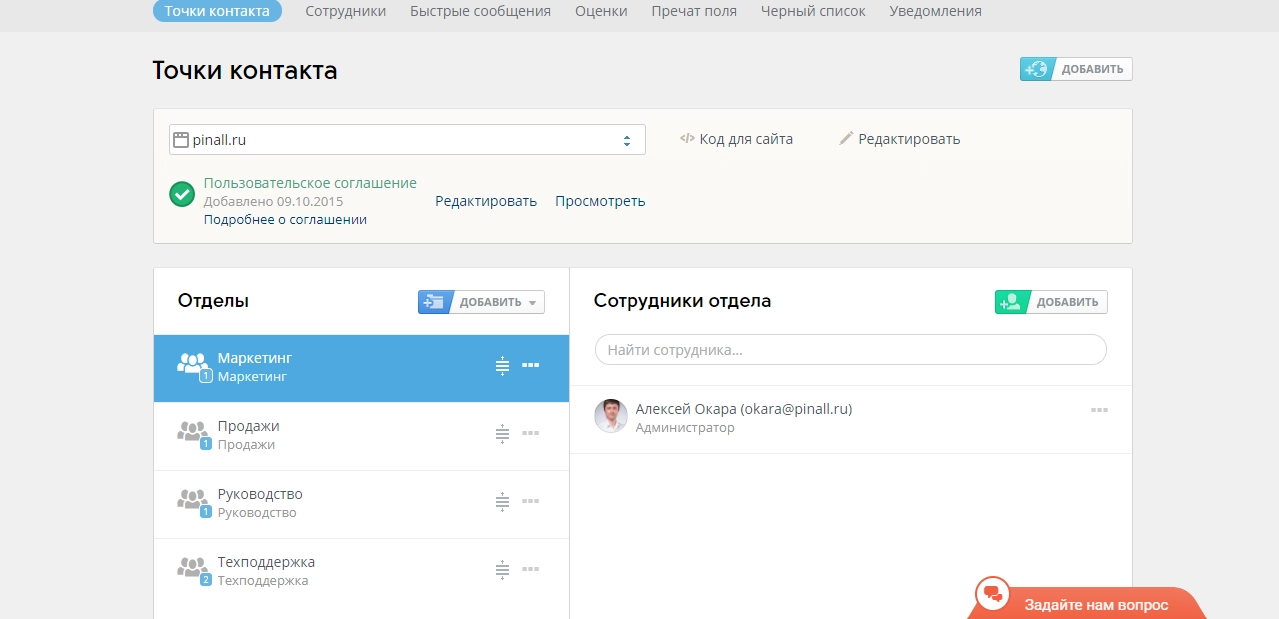
Task: Click the green checkmark agreement status icon
Action: [182, 194]
